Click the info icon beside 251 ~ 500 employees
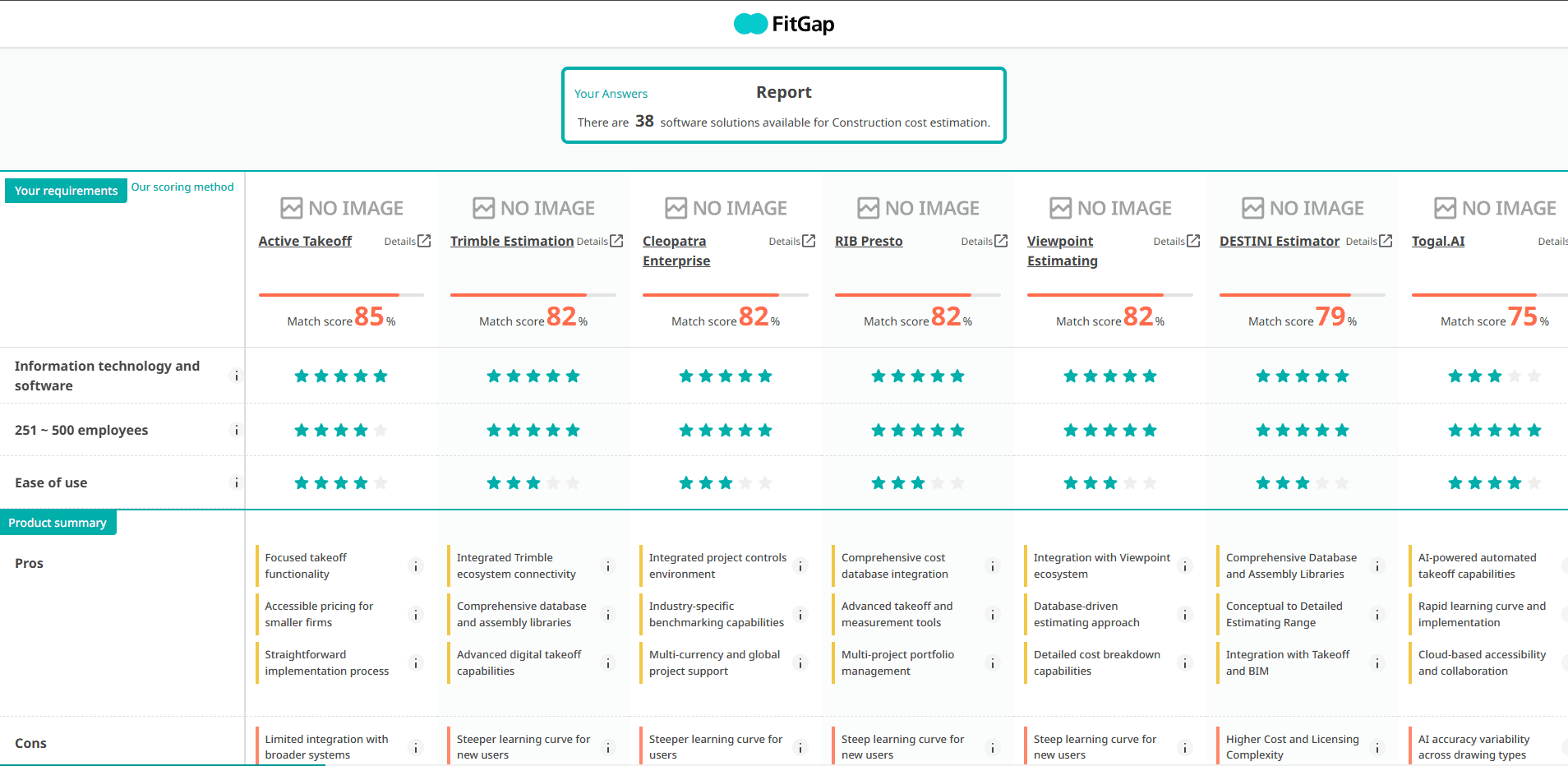This screenshot has width=1568, height=766. 236,430
